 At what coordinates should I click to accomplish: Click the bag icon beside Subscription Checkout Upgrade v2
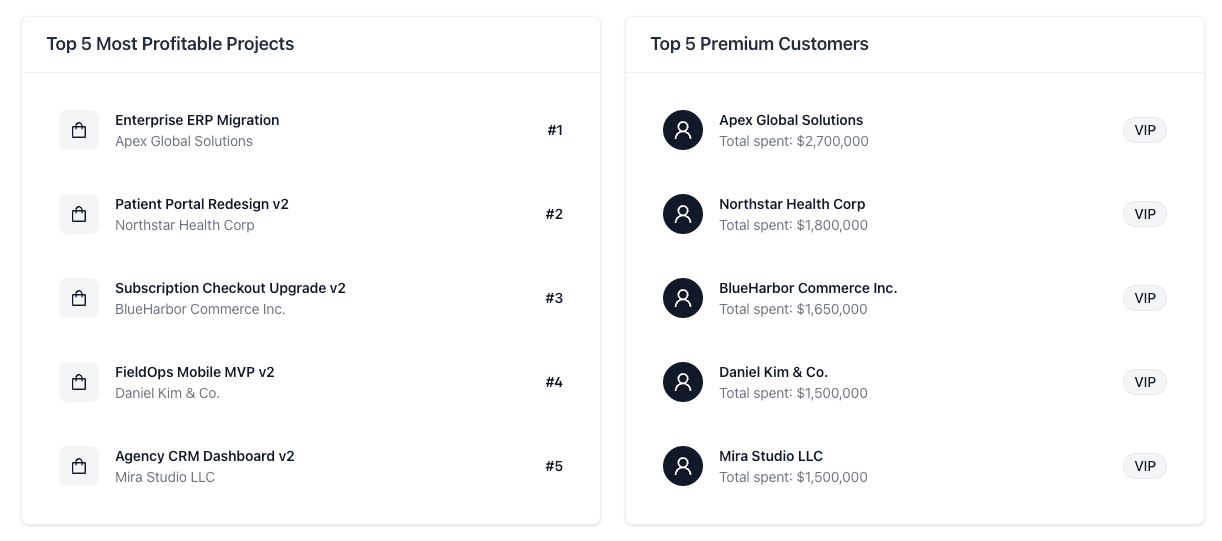(x=79, y=298)
